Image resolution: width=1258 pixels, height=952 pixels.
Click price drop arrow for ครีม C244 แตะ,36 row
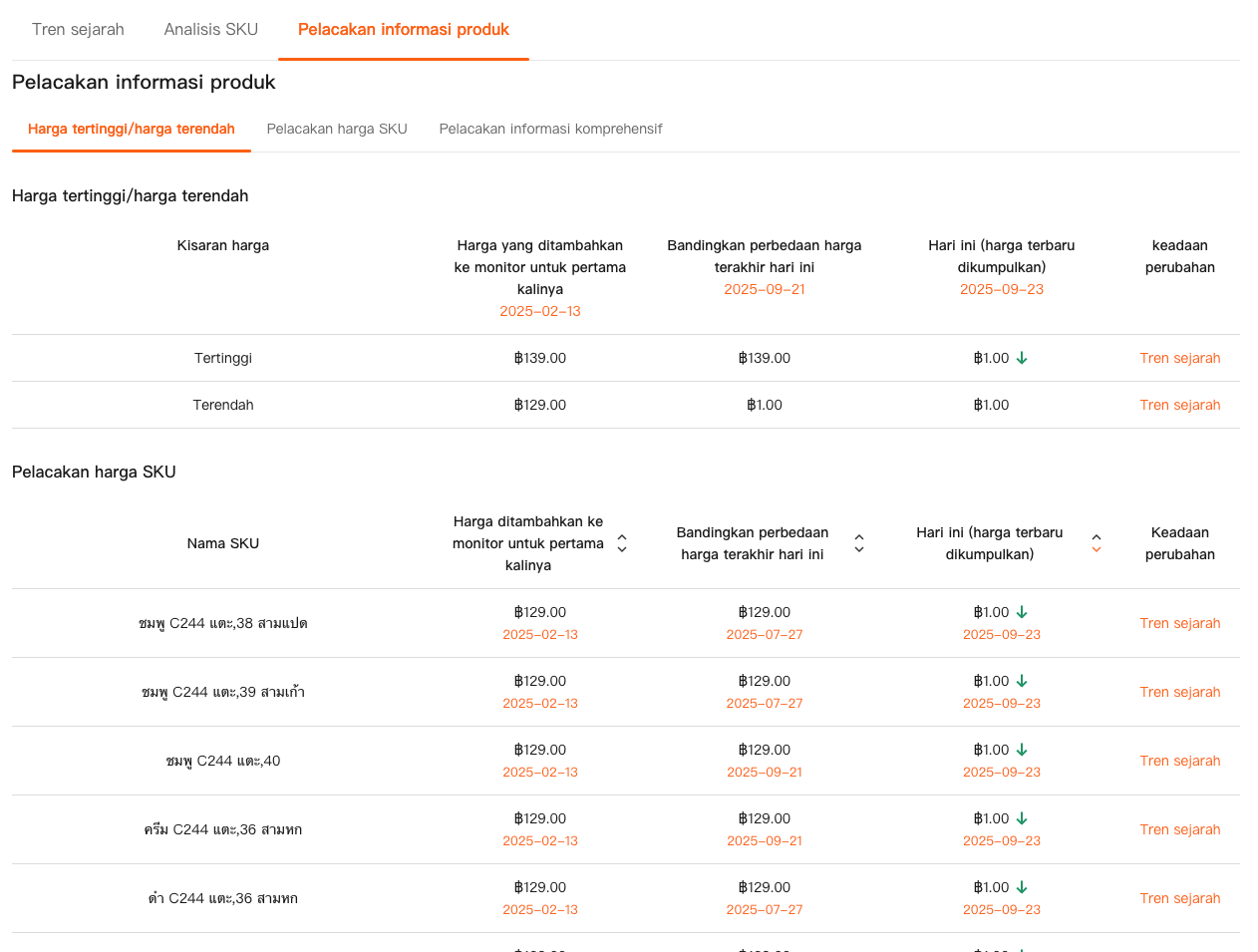[x=1022, y=818]
